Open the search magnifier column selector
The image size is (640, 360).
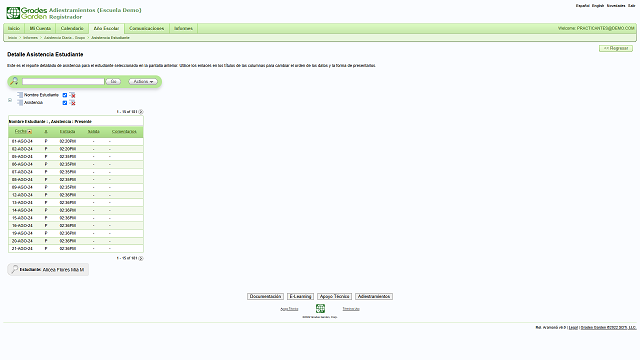pyautogui.click(x=14, y=81)
